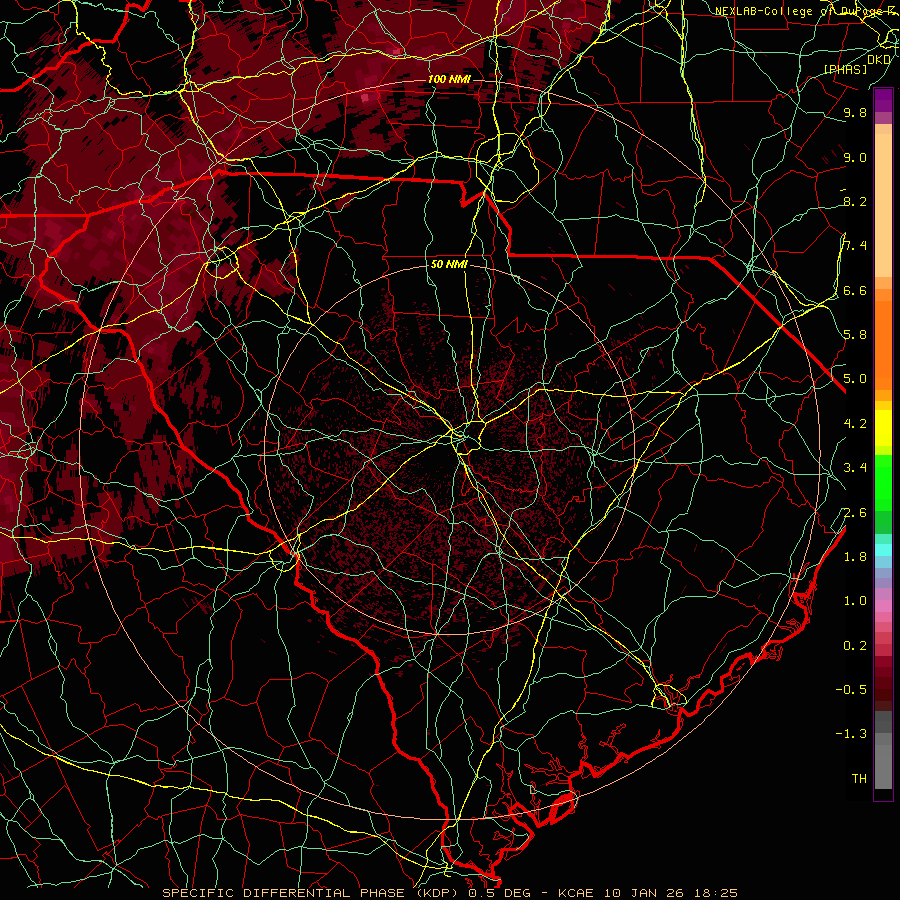Pick the bright green segment of the color bar

883,483
